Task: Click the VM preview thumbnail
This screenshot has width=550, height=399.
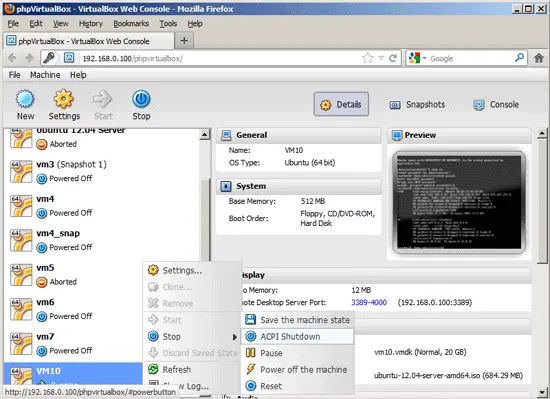Action: click(x=459, y=203)
